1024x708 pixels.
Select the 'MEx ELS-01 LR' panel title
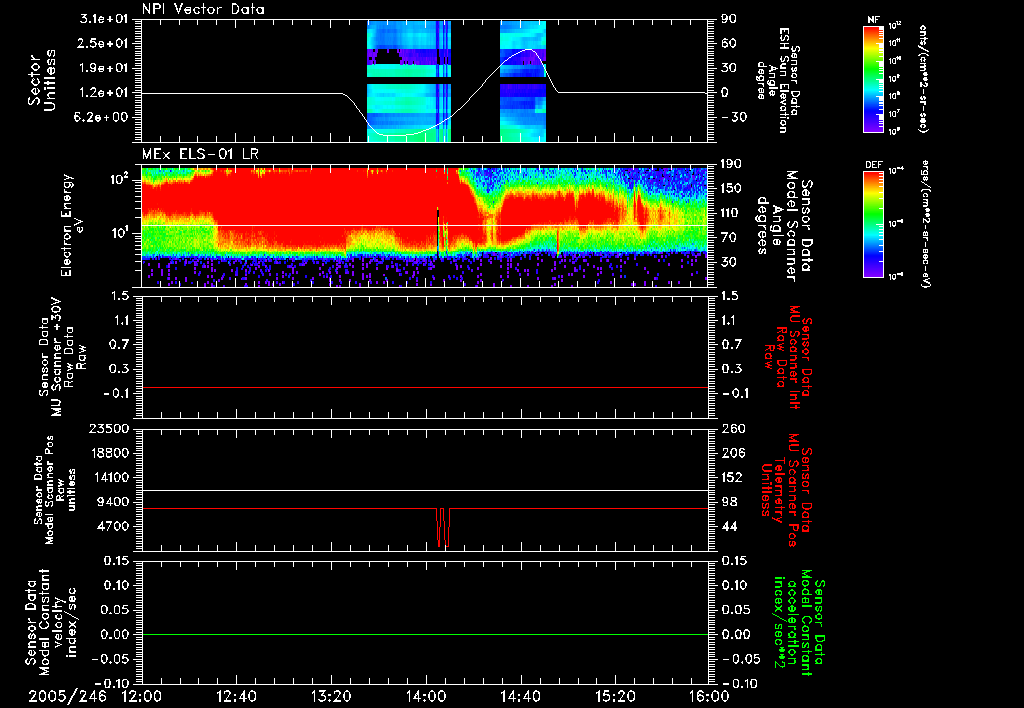200,154
